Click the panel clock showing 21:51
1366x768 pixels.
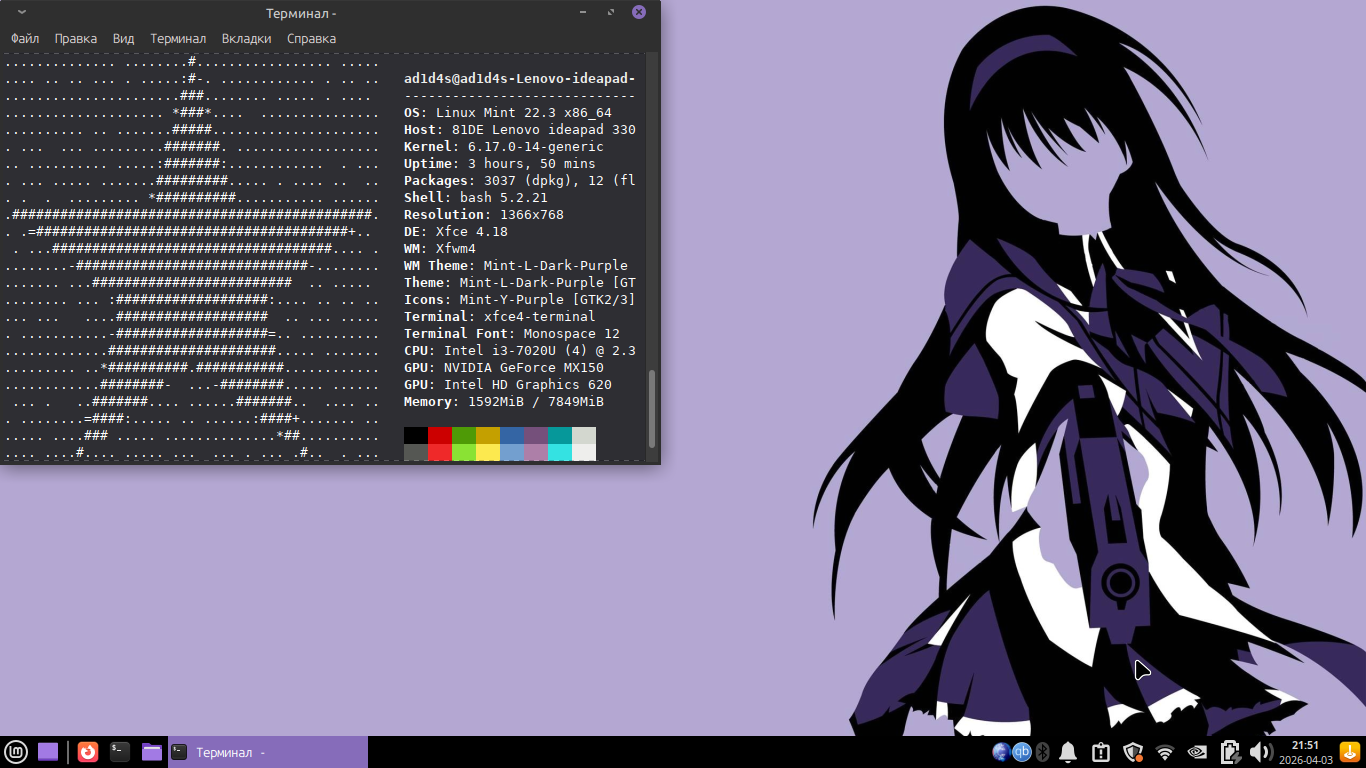coord(1306,752)
